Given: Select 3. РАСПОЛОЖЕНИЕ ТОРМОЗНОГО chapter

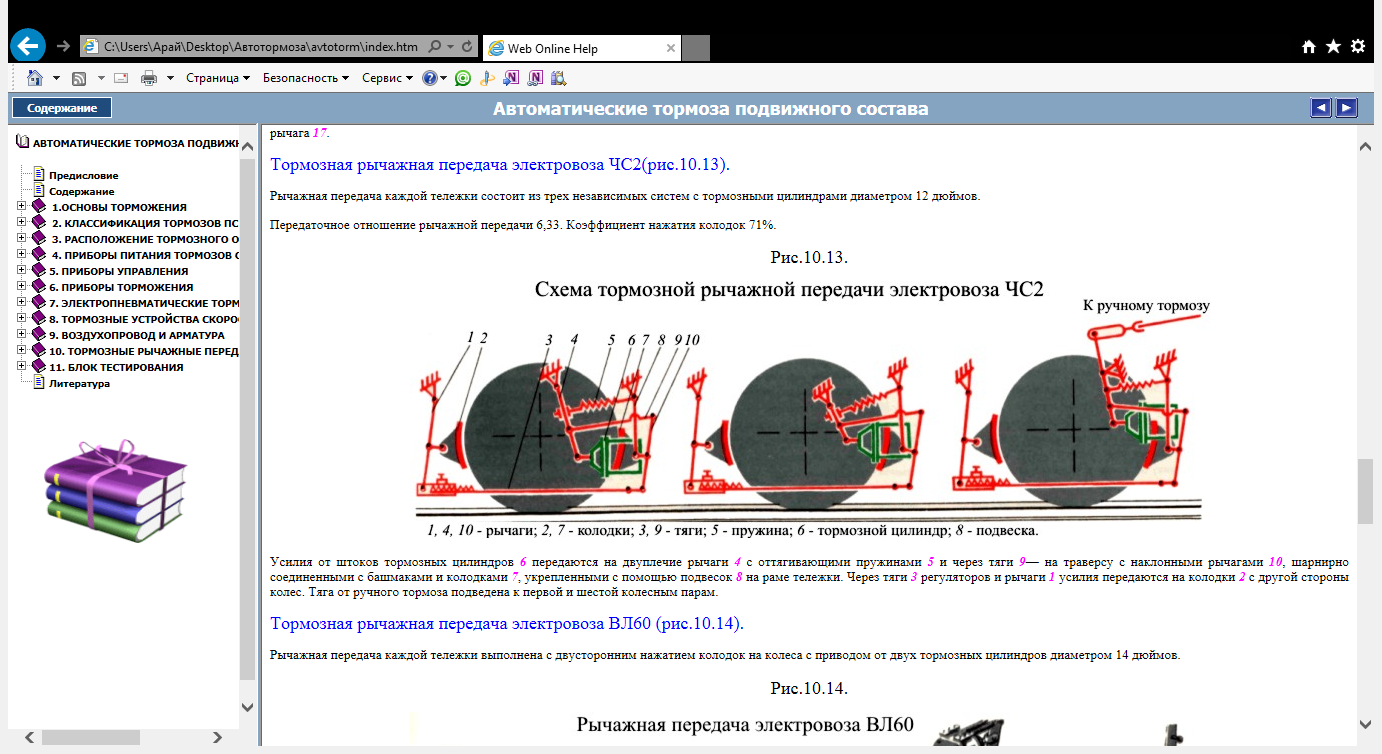Looking at the screenshot, I should pos(144,239).
